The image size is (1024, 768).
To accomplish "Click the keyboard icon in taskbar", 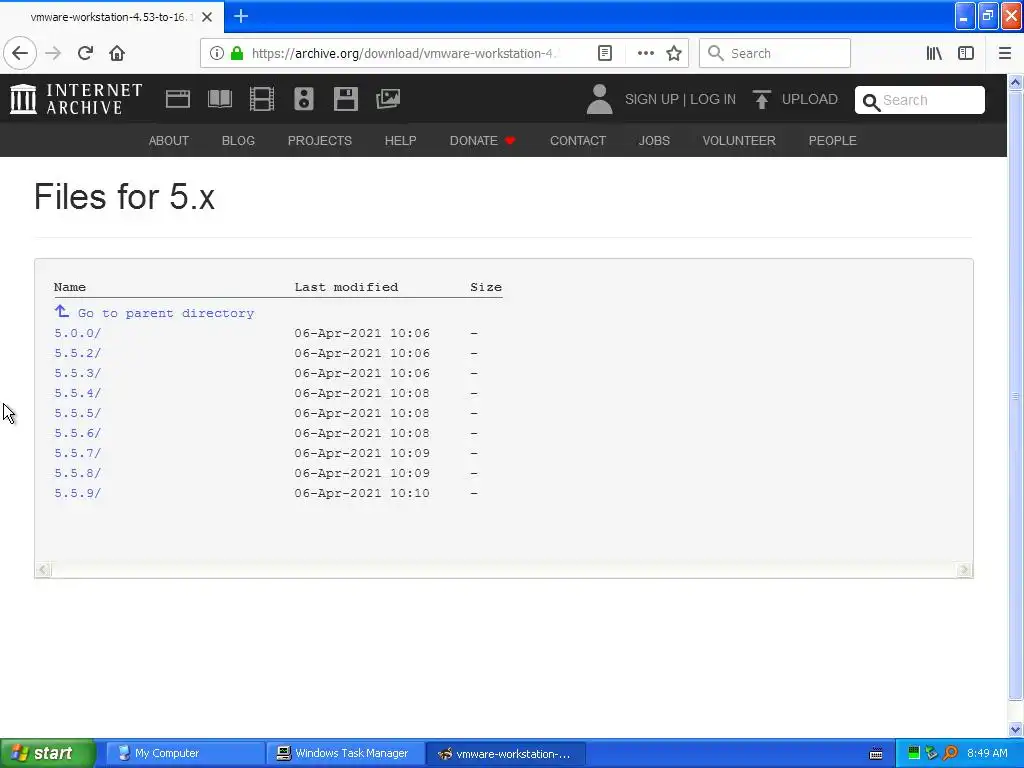I will (876, 754).
